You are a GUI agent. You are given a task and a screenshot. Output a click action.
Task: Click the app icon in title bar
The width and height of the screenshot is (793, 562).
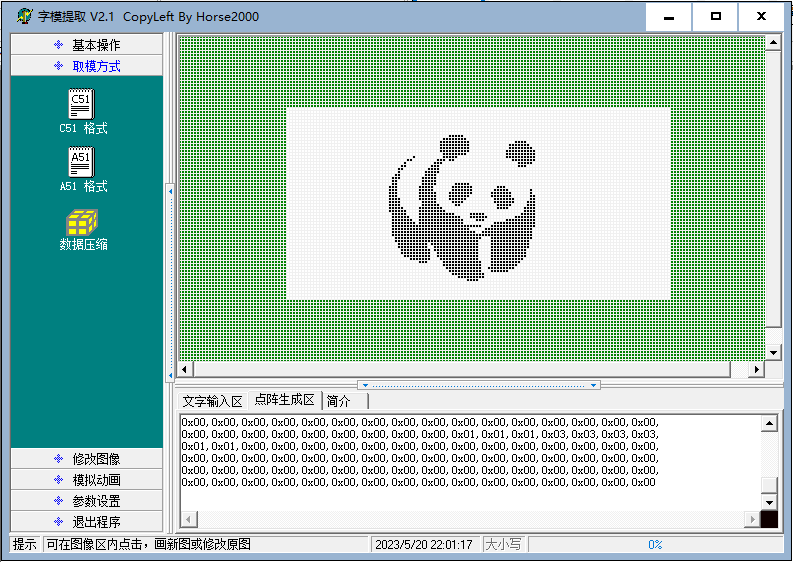(24, 16)
